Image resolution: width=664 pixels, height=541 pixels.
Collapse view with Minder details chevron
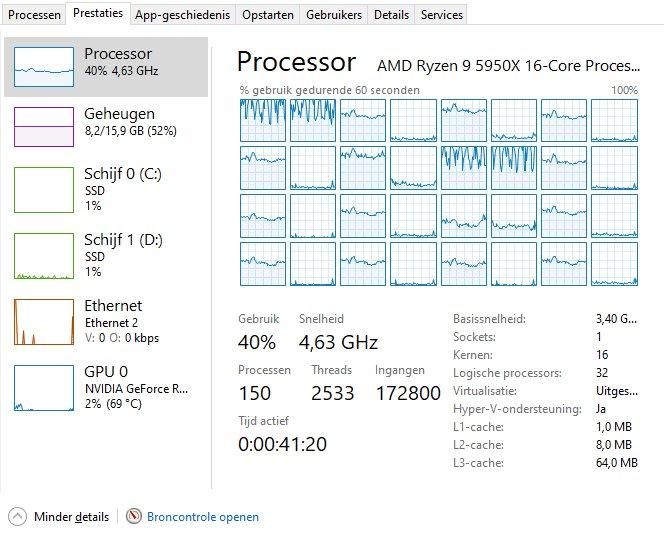pos(18,517)
